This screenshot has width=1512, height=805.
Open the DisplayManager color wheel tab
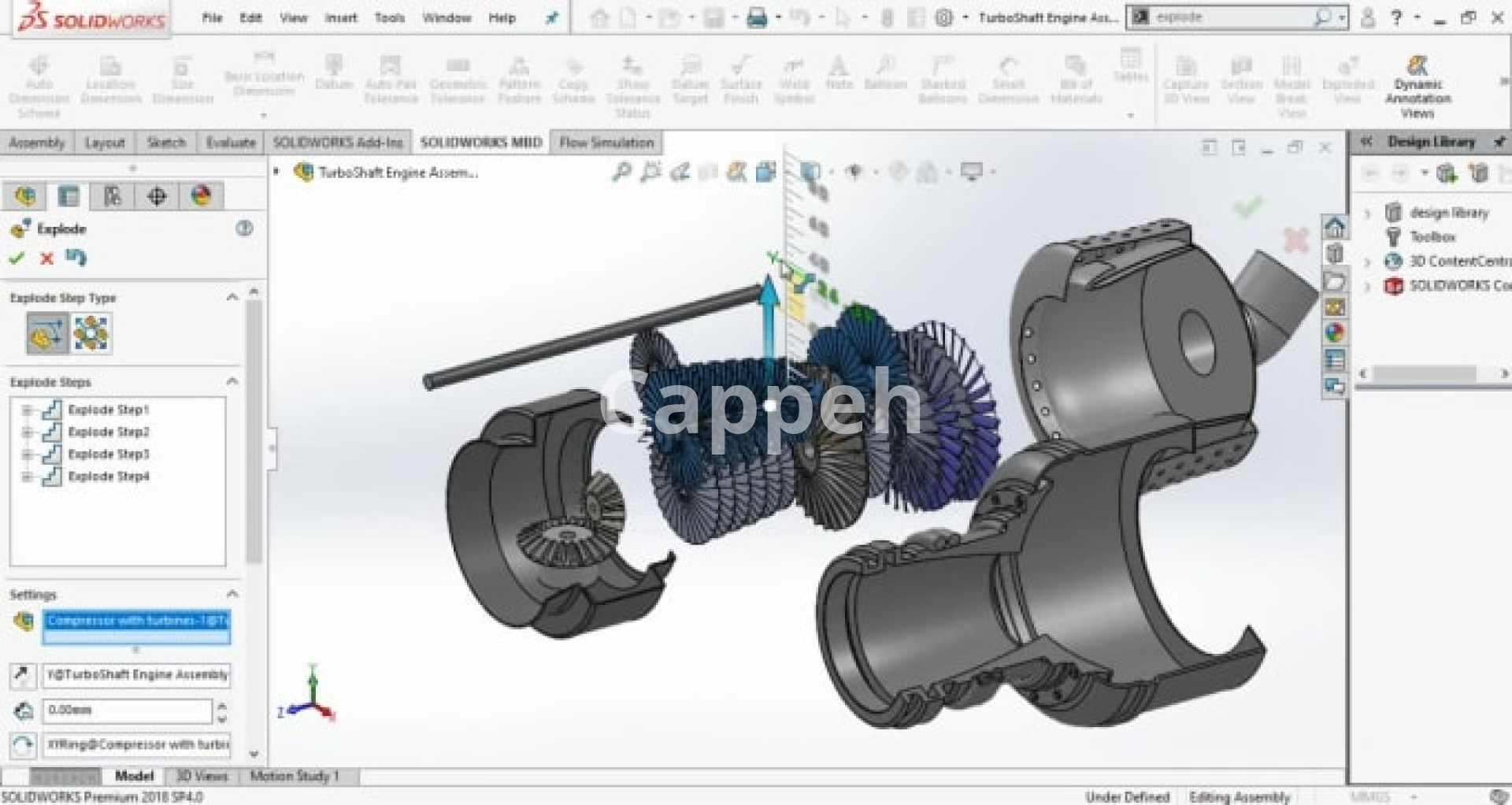click(201, 196)
